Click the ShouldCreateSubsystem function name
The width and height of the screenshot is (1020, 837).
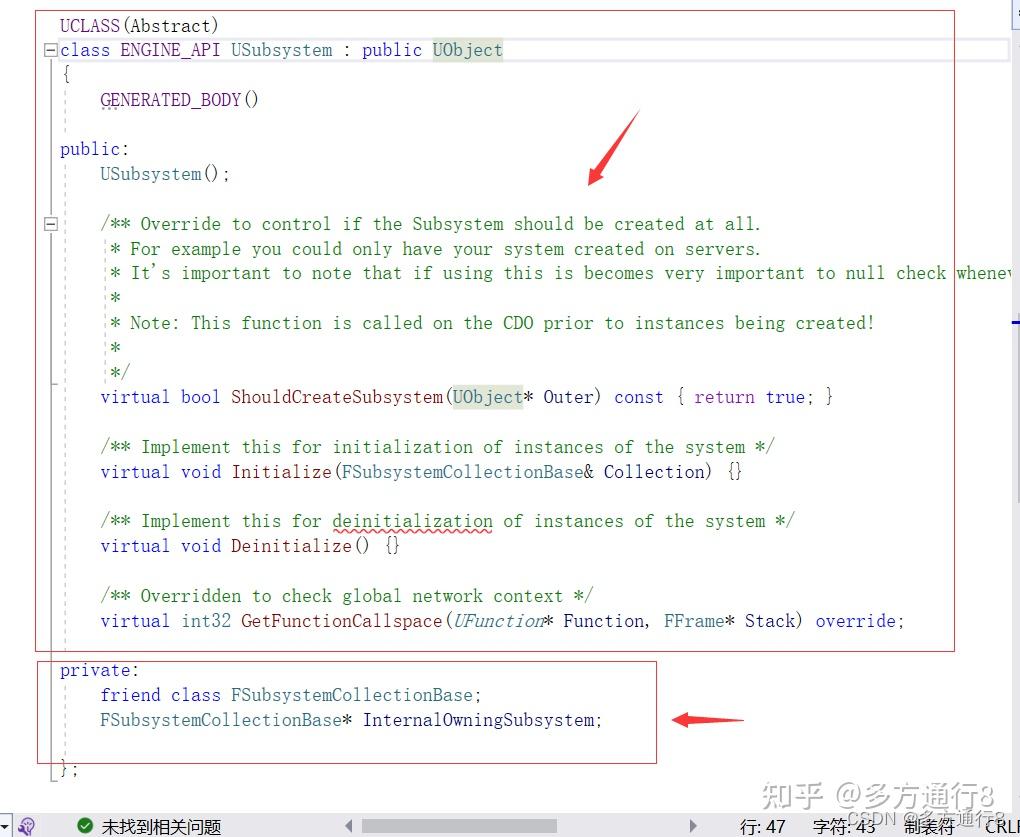coord(337,397)
